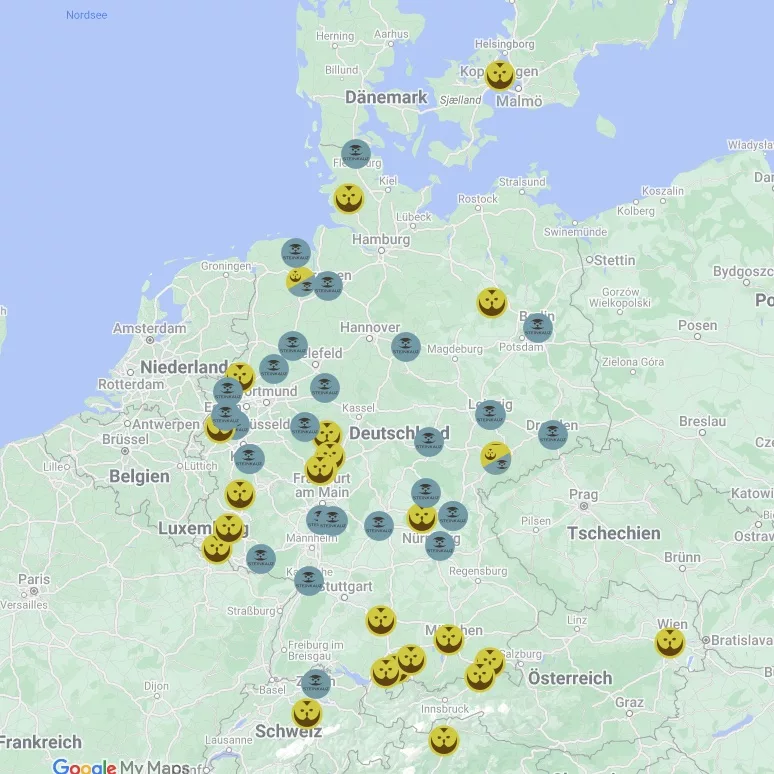Click the blue marker southwest of Mannheim near Luxemburg
This screenshot has height=774, width=774.
(261, 559)
